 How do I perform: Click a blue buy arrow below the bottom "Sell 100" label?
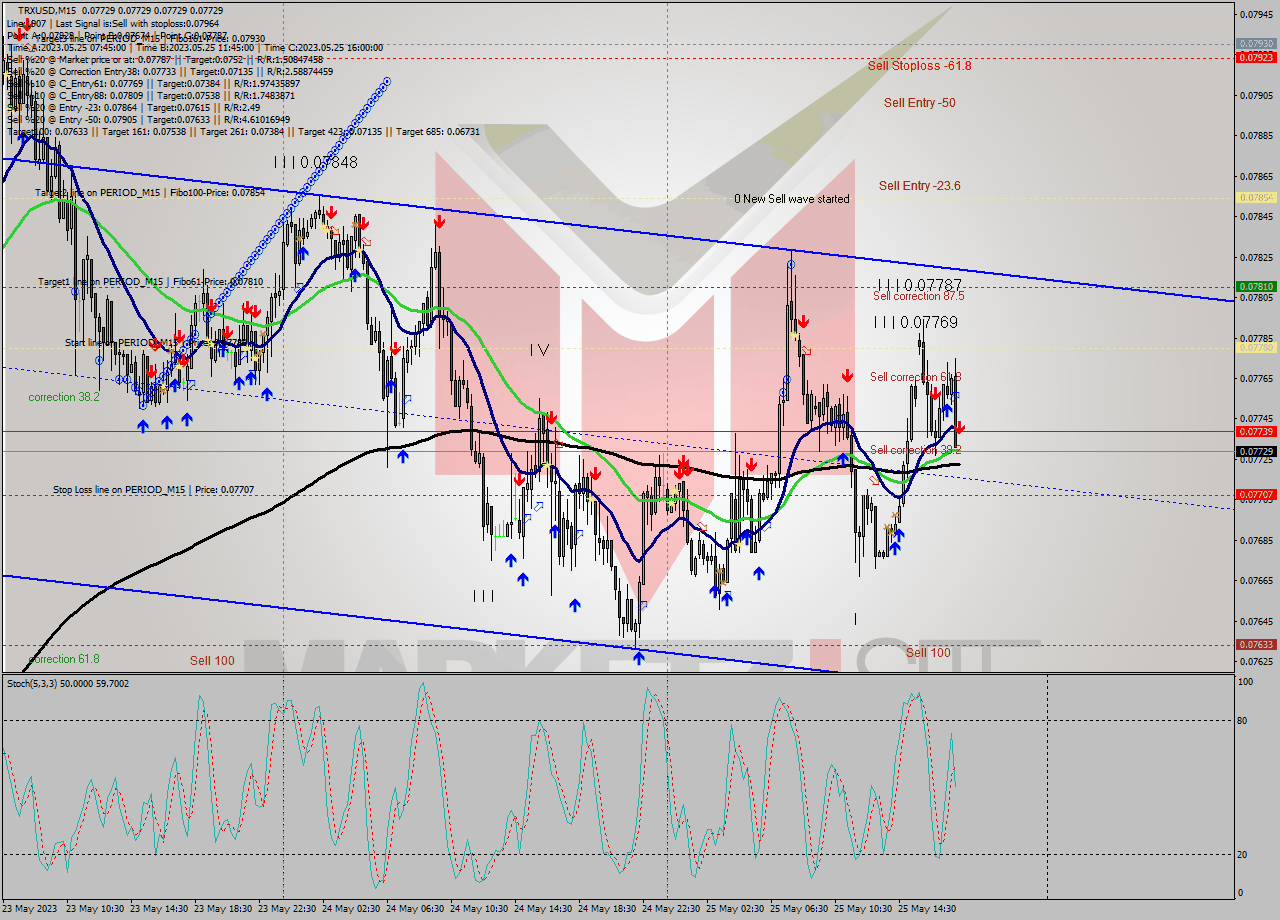(x=639, y=658)
